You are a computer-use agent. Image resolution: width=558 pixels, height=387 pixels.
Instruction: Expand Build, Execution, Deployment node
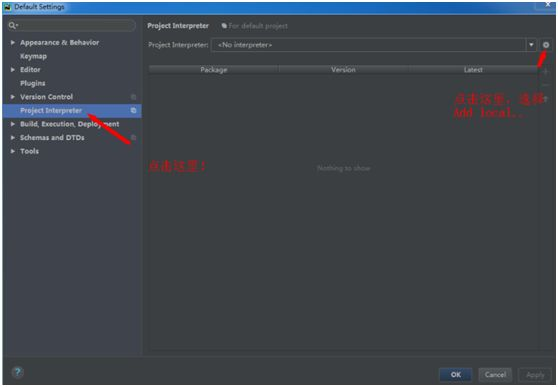click(x=12, y=124)
